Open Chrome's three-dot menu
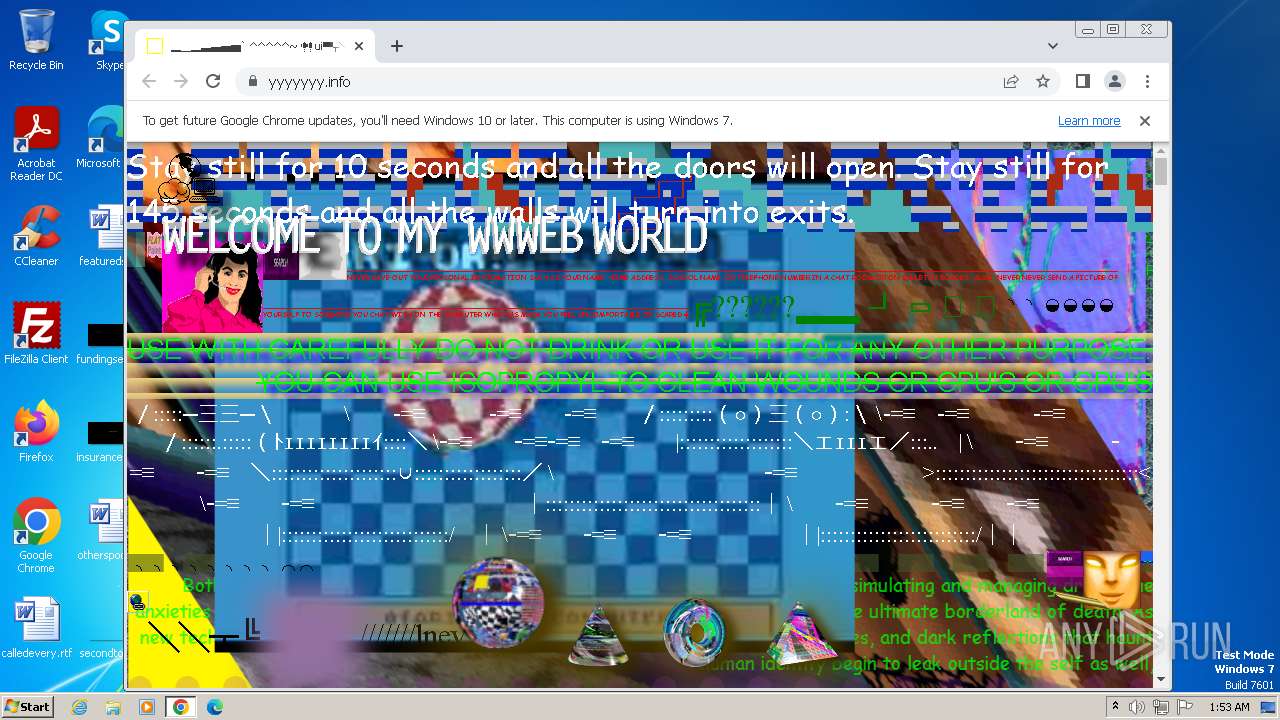This screenshot has width=1280, height=720. pyautogui.click(x=1147, y=81)
